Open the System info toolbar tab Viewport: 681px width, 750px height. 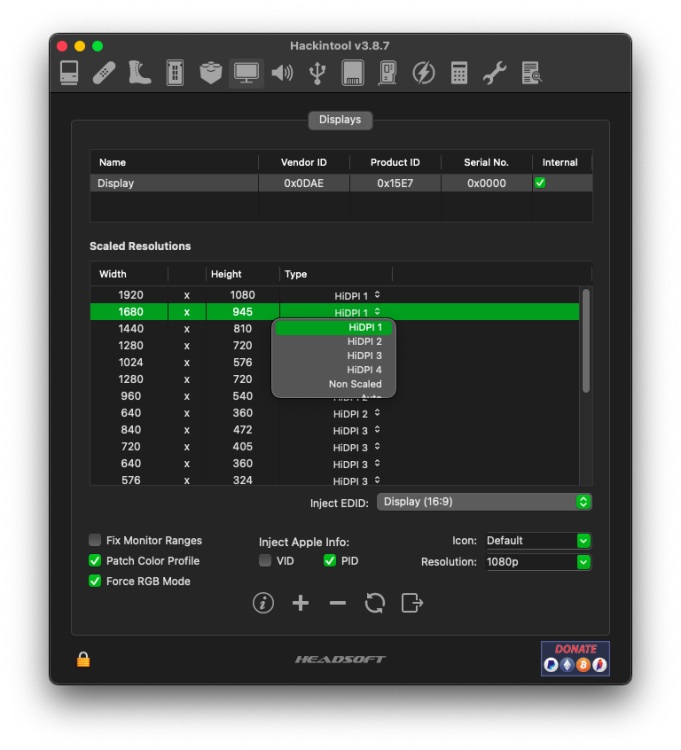pos(69,73)
